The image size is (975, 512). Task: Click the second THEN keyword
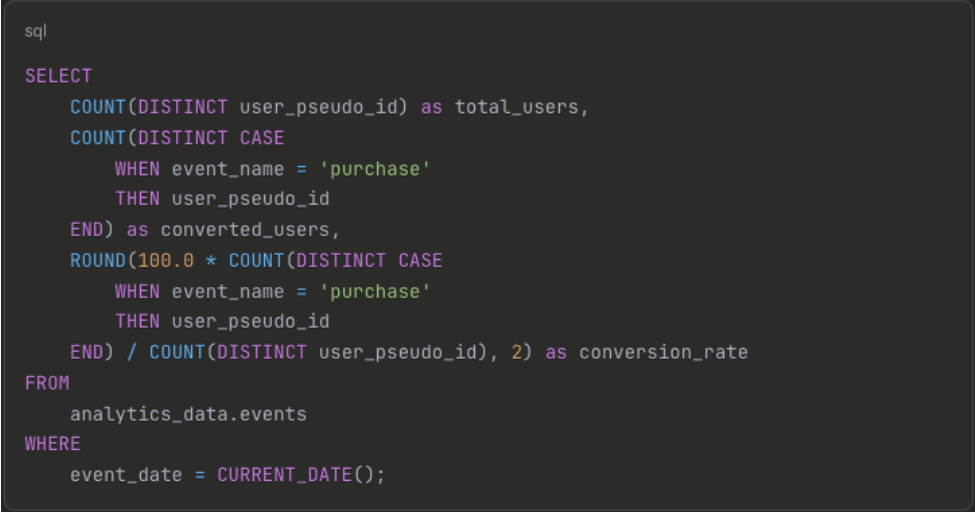(137, 321)
